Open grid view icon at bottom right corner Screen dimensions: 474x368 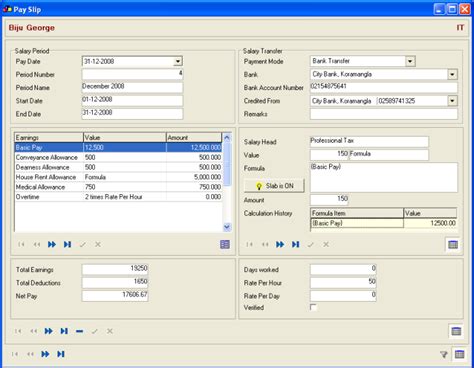459,354
